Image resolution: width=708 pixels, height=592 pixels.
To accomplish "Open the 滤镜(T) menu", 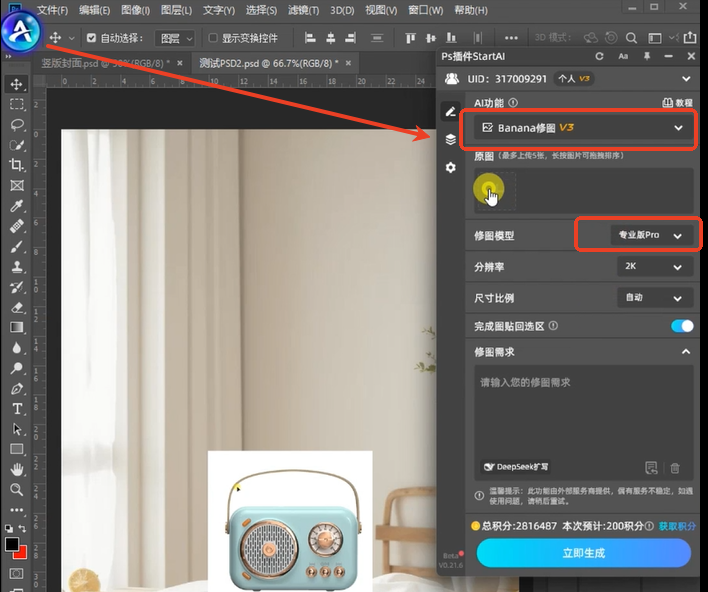I will [303, 10].
